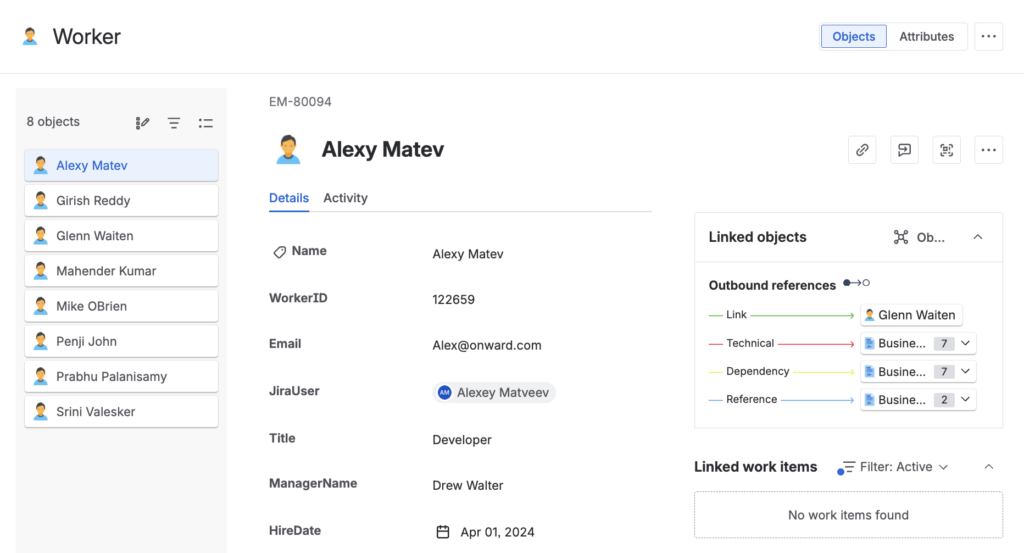This screenshot has width=1024, height=553.
Task: Copy object link with chain icon
Action: [862, 150]
